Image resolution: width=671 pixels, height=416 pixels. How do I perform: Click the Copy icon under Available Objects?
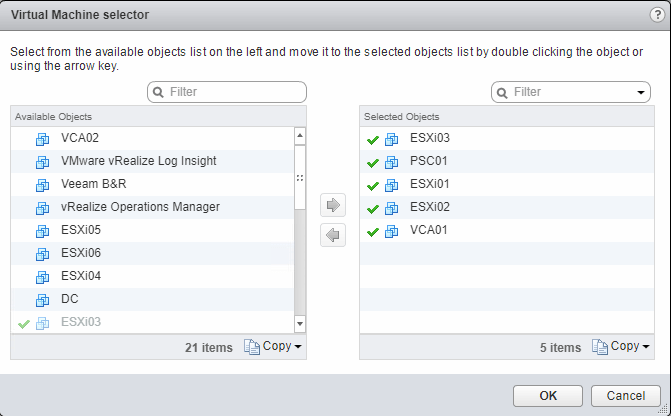[x=252, y=347]
